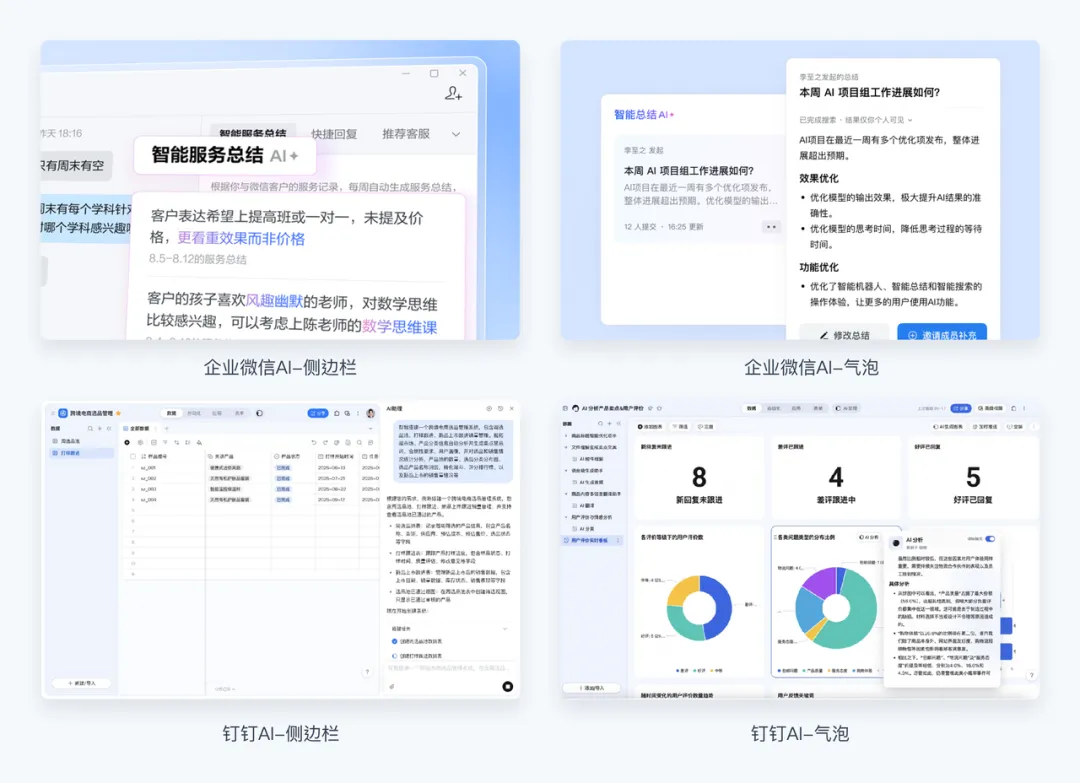Open the 好评已回复 card showing 5
Image resolution: width=1080 pixels, height=783 pixels.
click(973, 477)
